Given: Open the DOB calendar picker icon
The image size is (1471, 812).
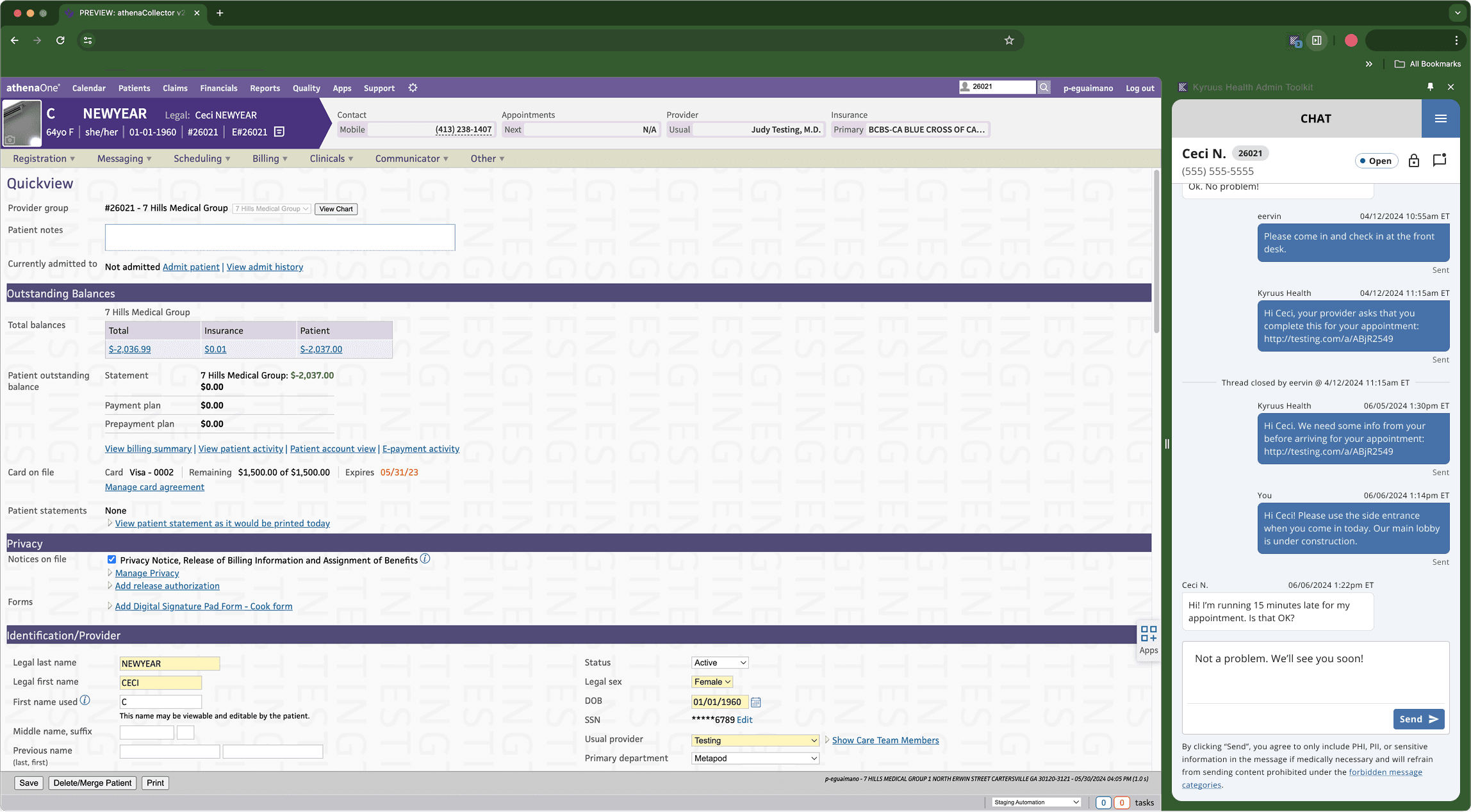Looking at the screenshot, I should pyautogui.click(x=755, y=702).
